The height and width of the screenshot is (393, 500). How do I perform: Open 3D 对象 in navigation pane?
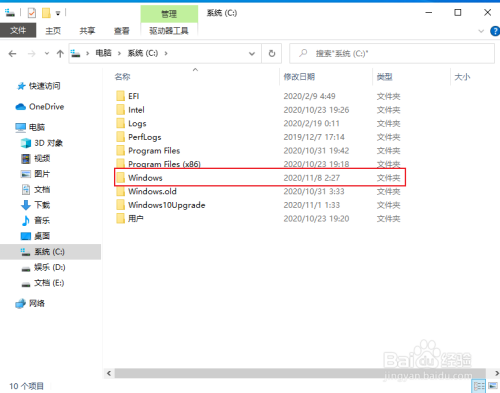tap(48, 143)
